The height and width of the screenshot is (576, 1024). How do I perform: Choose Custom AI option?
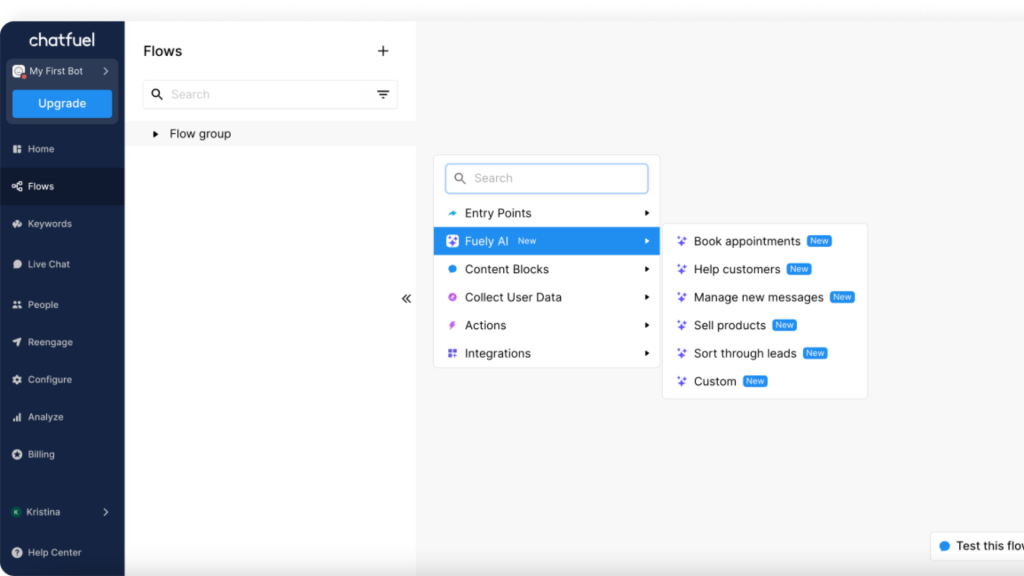[765, 381]
